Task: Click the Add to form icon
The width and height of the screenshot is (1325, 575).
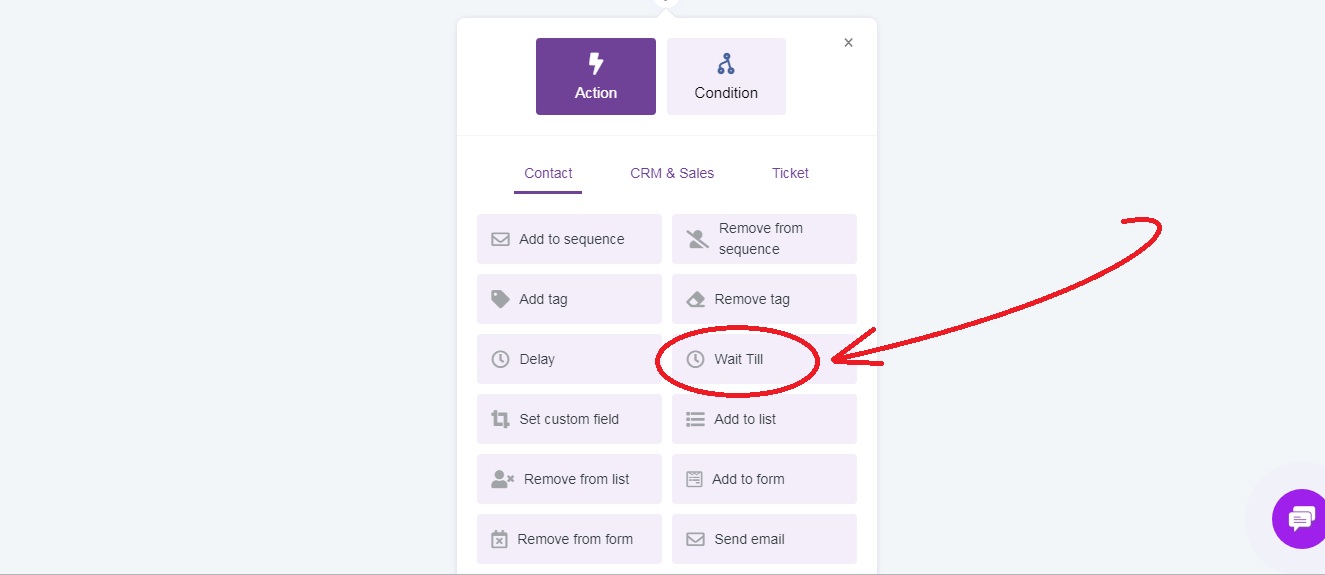Action: tap(694, 479)
